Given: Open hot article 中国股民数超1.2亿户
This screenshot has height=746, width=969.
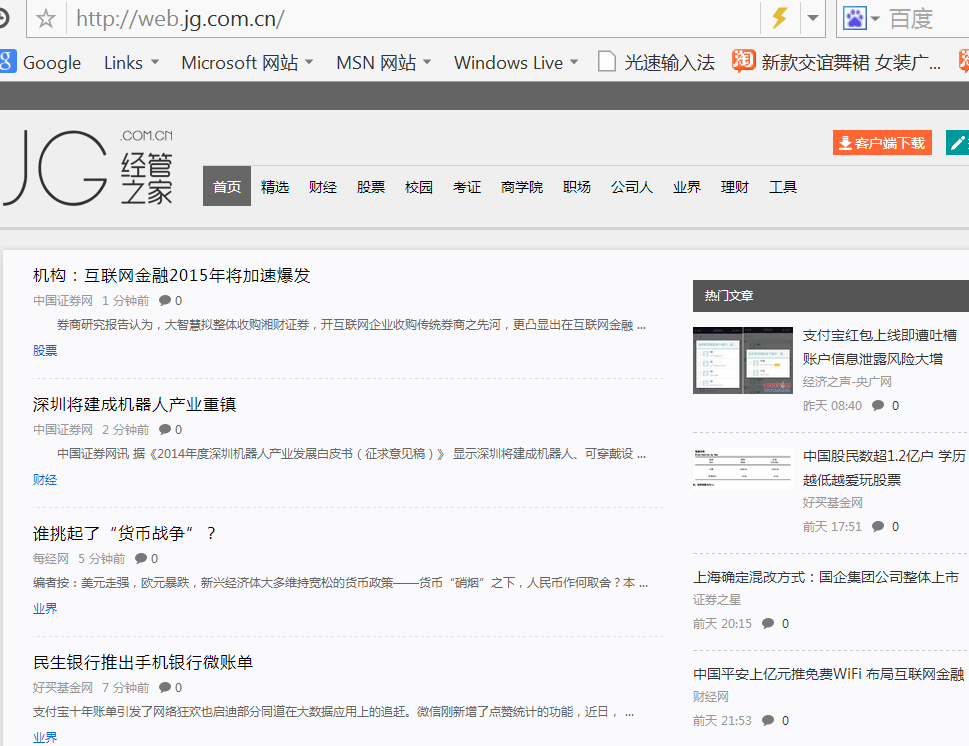Looking at the screenshot, I should tap(884, 467).
